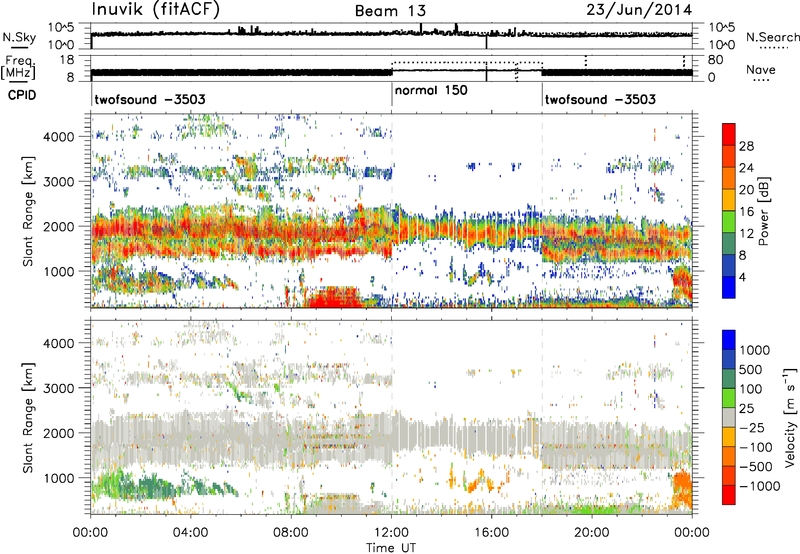Pick the blue top segment of Velocity color bar
Screen dimensions: 800x554
click(x=729, y=340)
